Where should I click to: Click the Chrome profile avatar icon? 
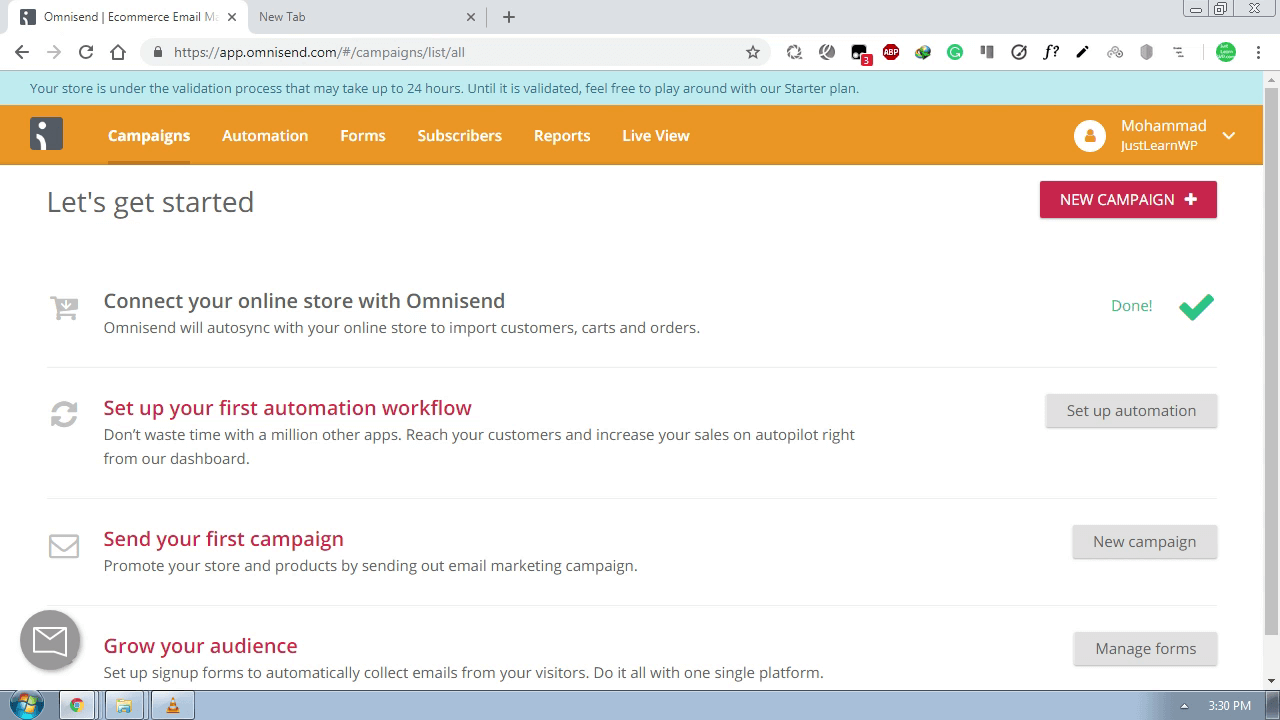point(1226,52)
